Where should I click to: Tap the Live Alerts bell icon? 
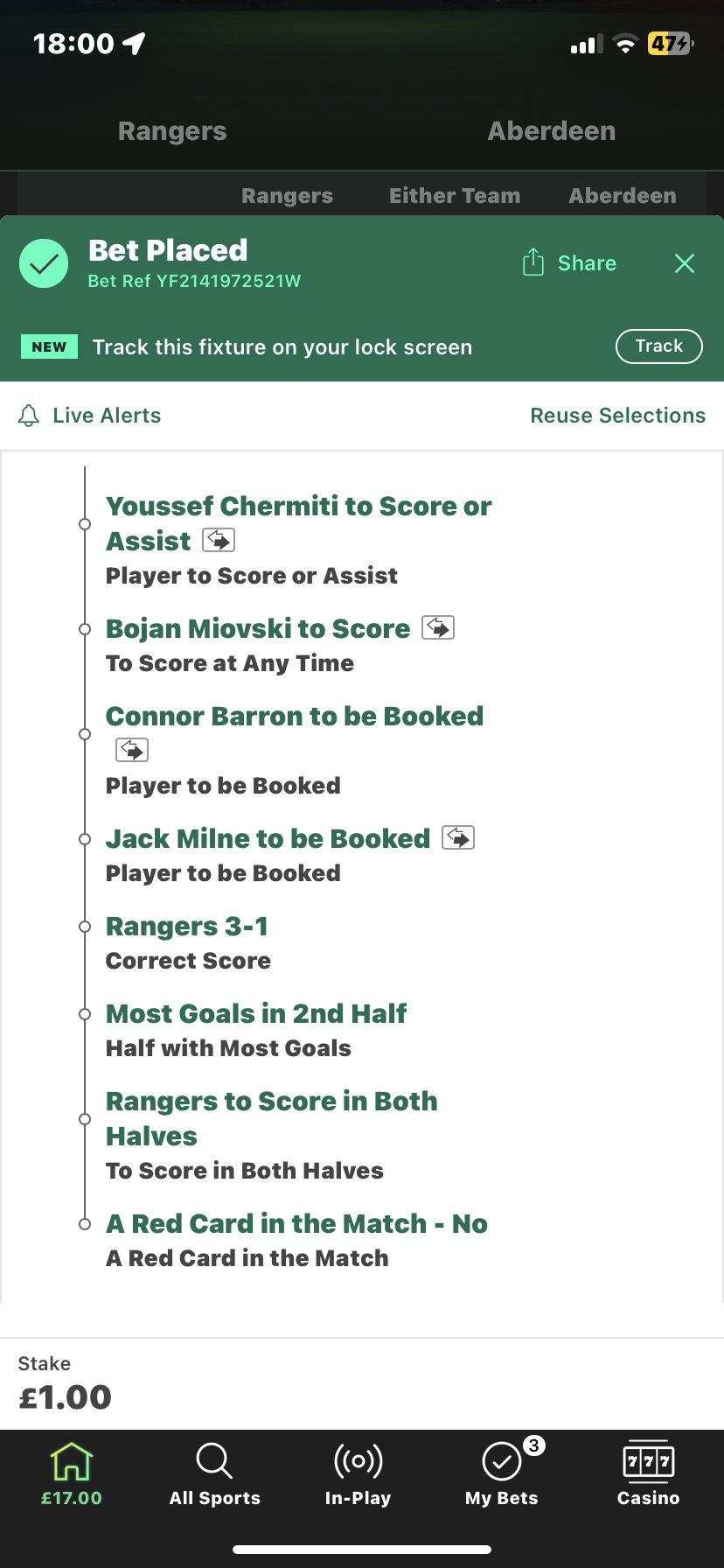(x=30, y=416)
